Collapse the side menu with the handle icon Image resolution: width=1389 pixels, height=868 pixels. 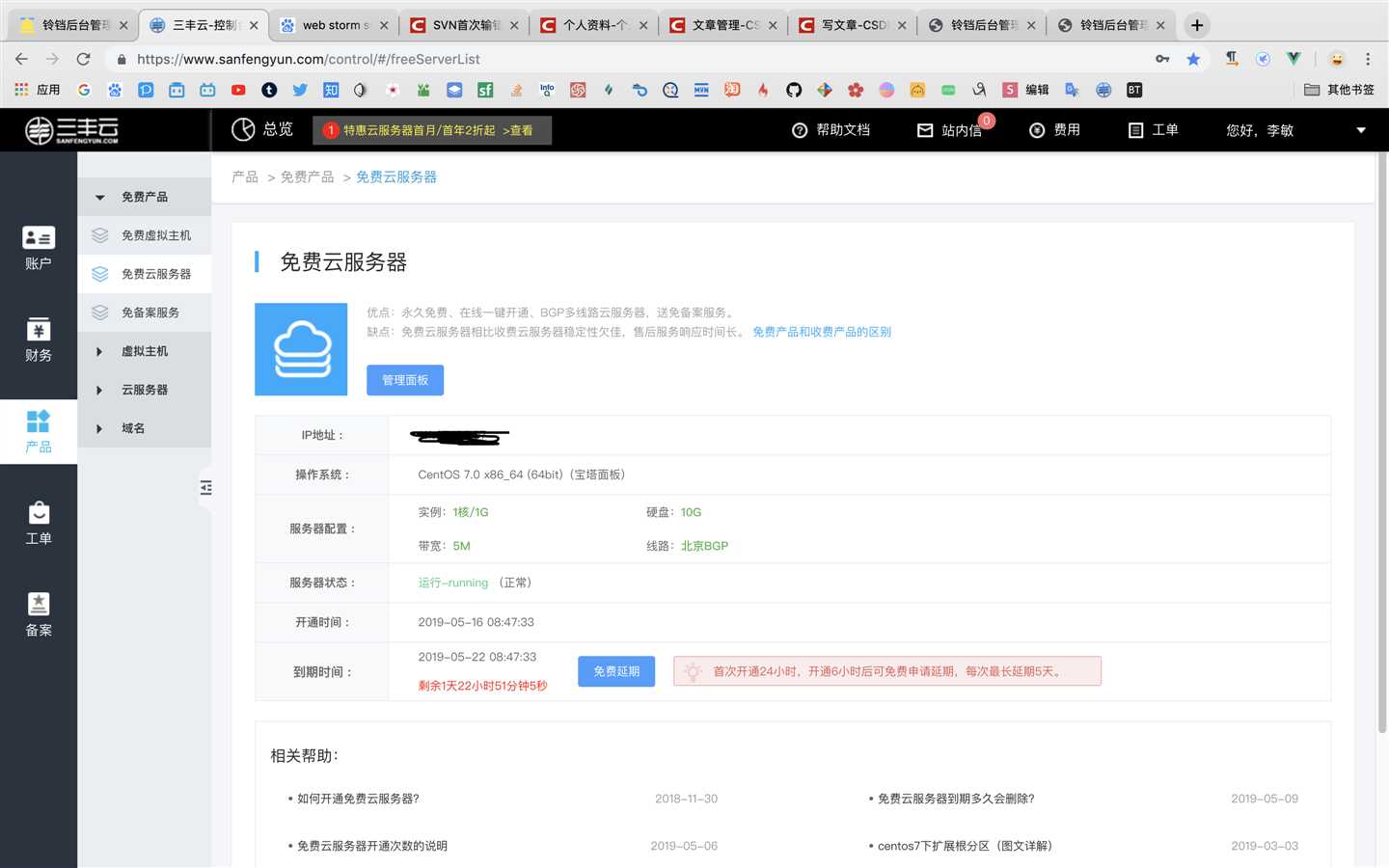point(205,488)
